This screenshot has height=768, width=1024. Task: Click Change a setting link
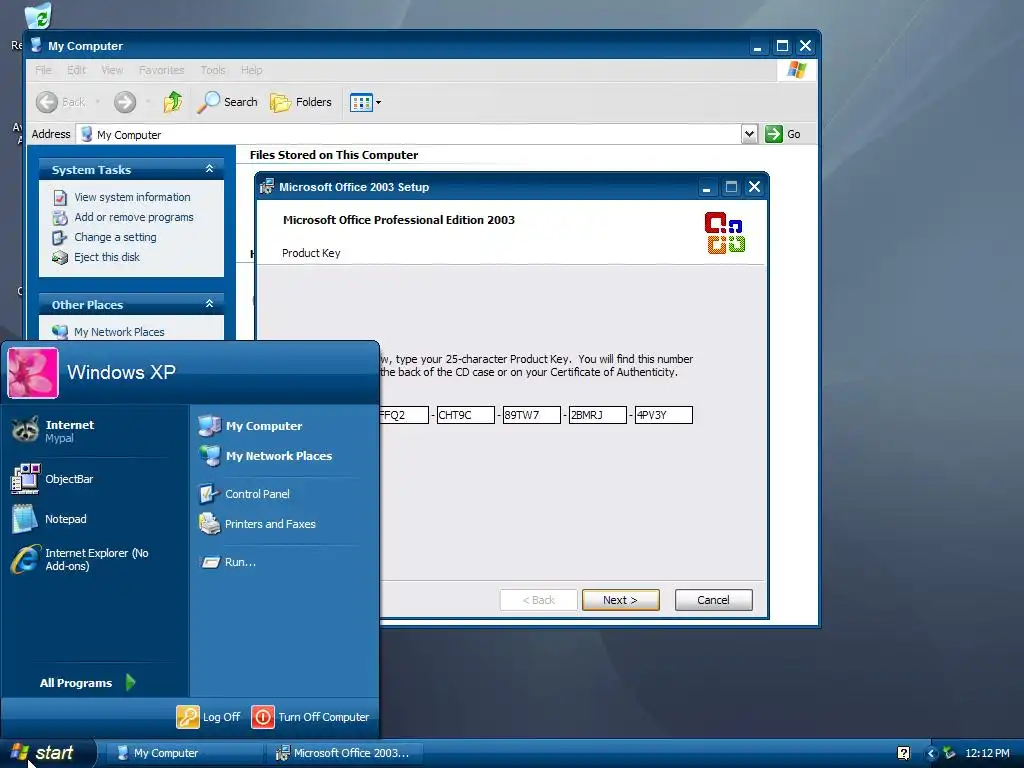(x=115, y=237)
